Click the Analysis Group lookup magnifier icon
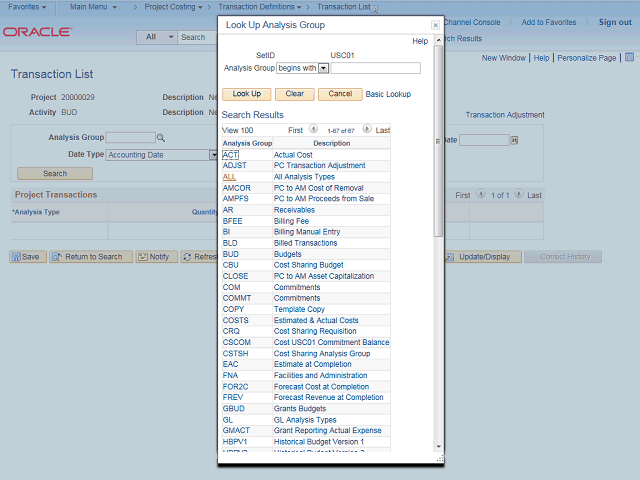The image size is (640, 480). click(x=161, y=138)
